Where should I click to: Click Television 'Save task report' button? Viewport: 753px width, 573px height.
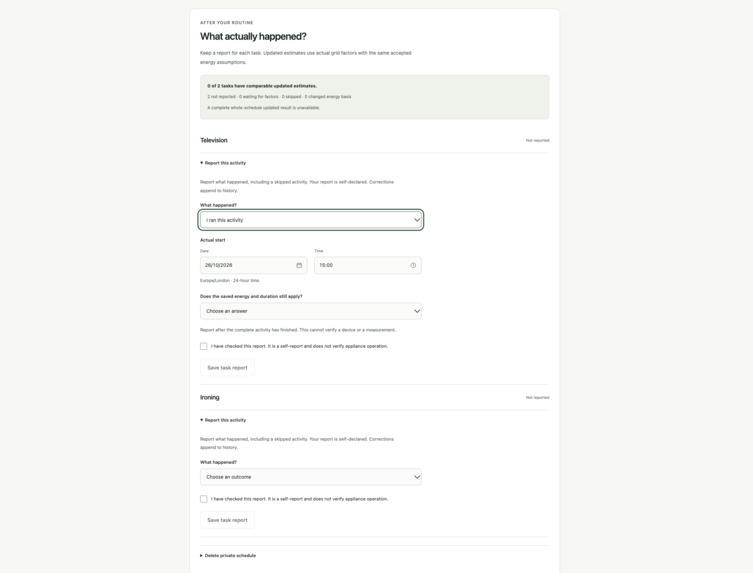(227, 367)
